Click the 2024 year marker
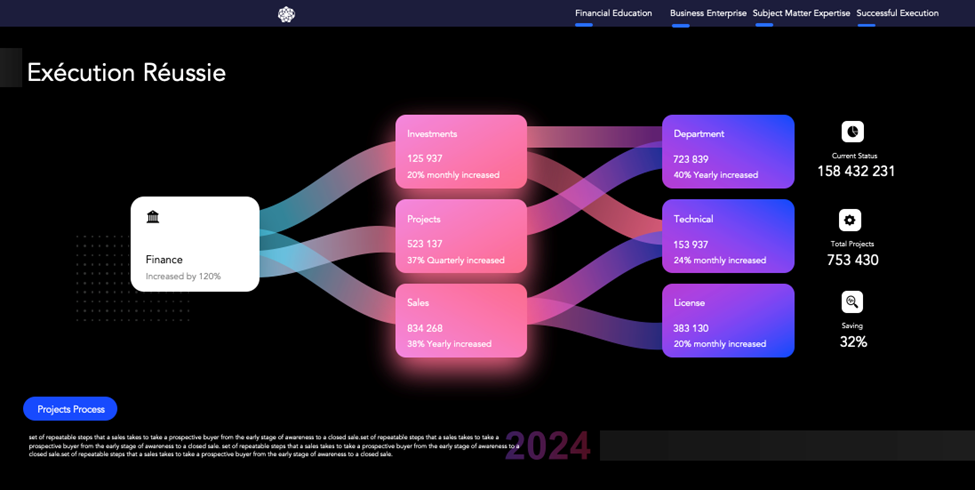This screenshot has height=490, width=975. coord(548,446)
